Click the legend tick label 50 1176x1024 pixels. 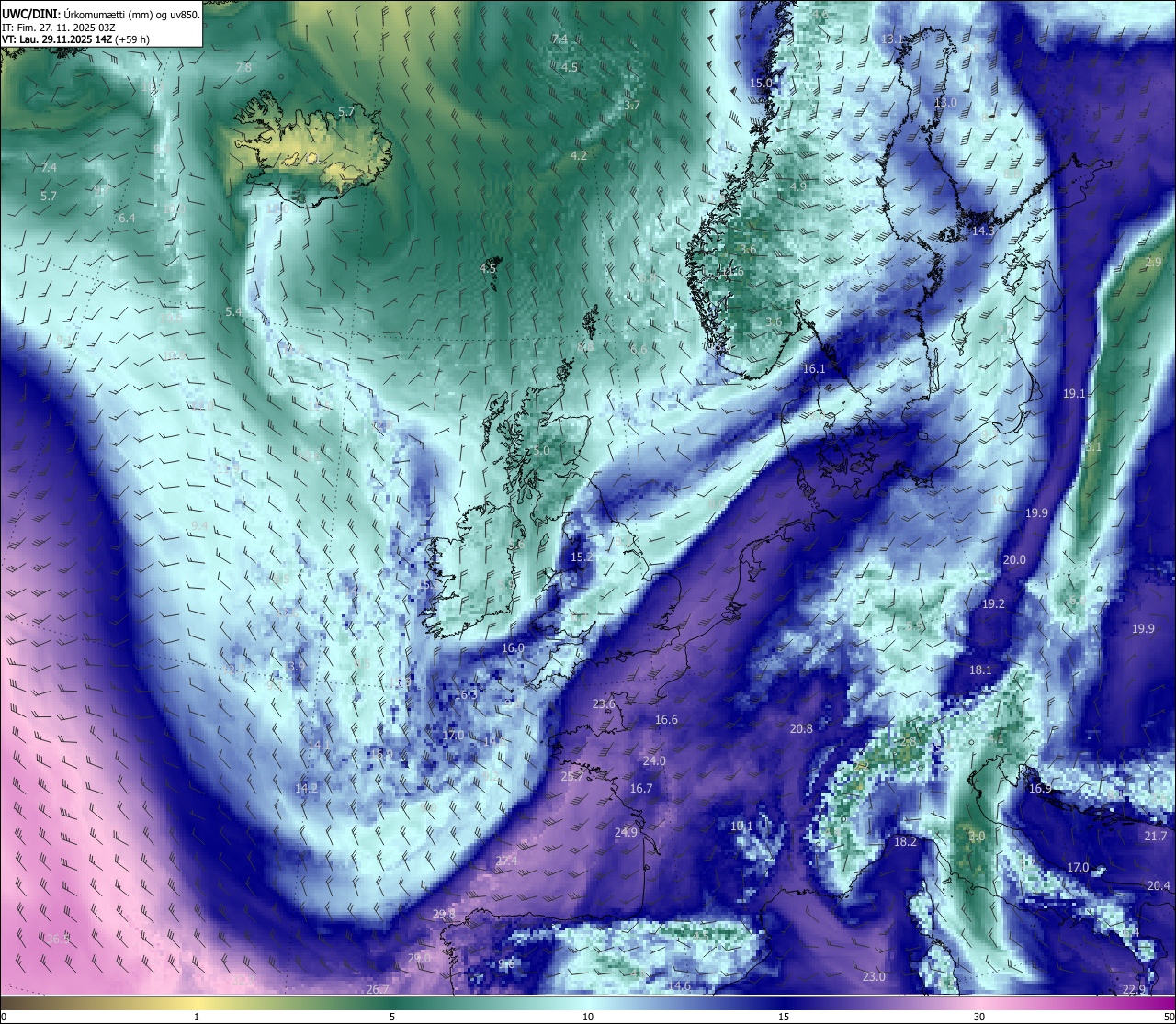tap(1169, 1017)
